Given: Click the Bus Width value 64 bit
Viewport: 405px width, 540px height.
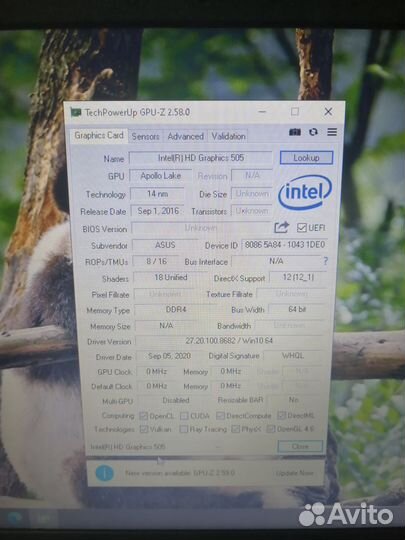Looking at the screenshot, I should point(297,309).
